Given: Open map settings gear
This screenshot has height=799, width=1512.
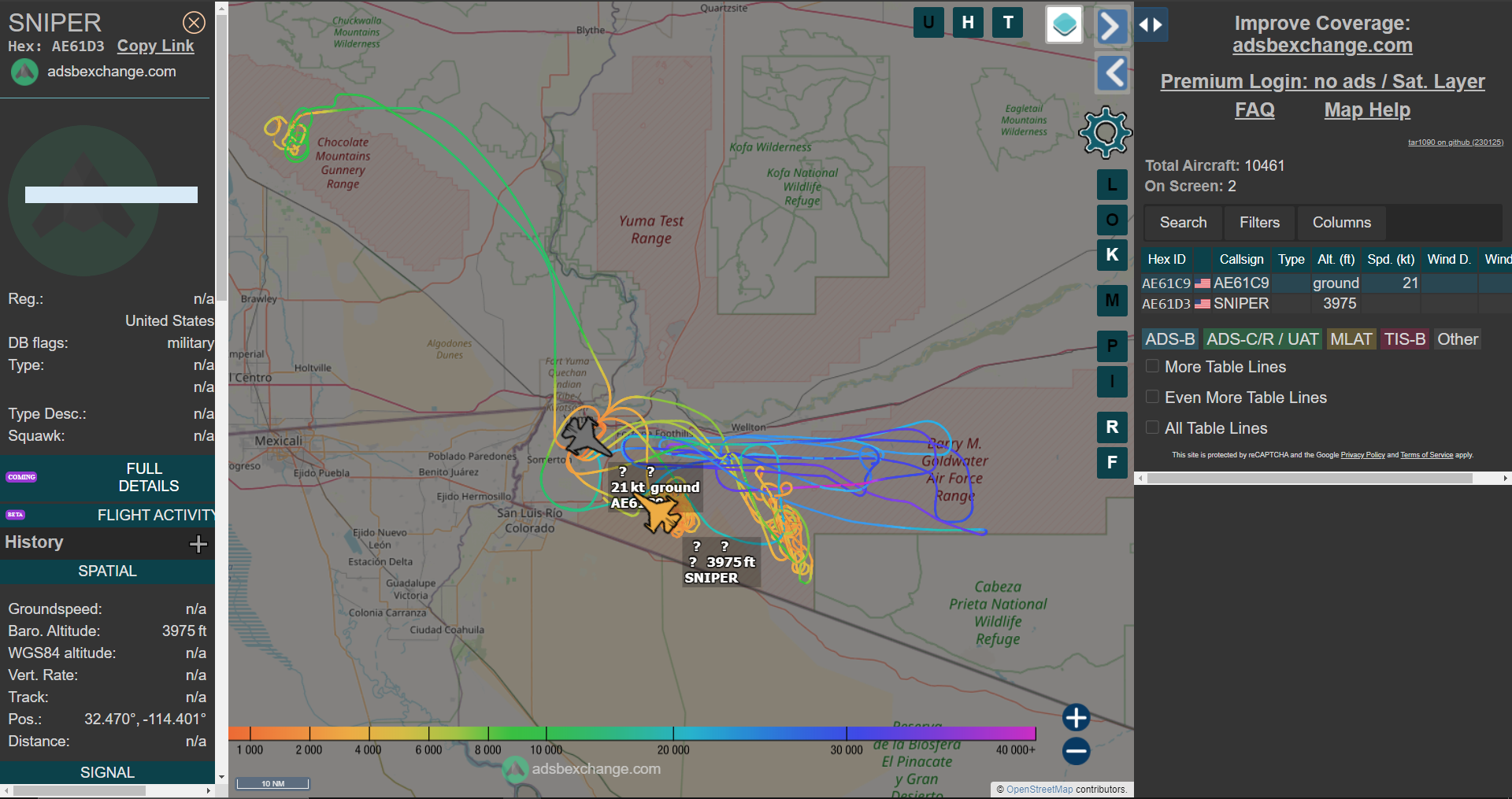Looking at the screenshot, I should click(x=1106, y=132).
